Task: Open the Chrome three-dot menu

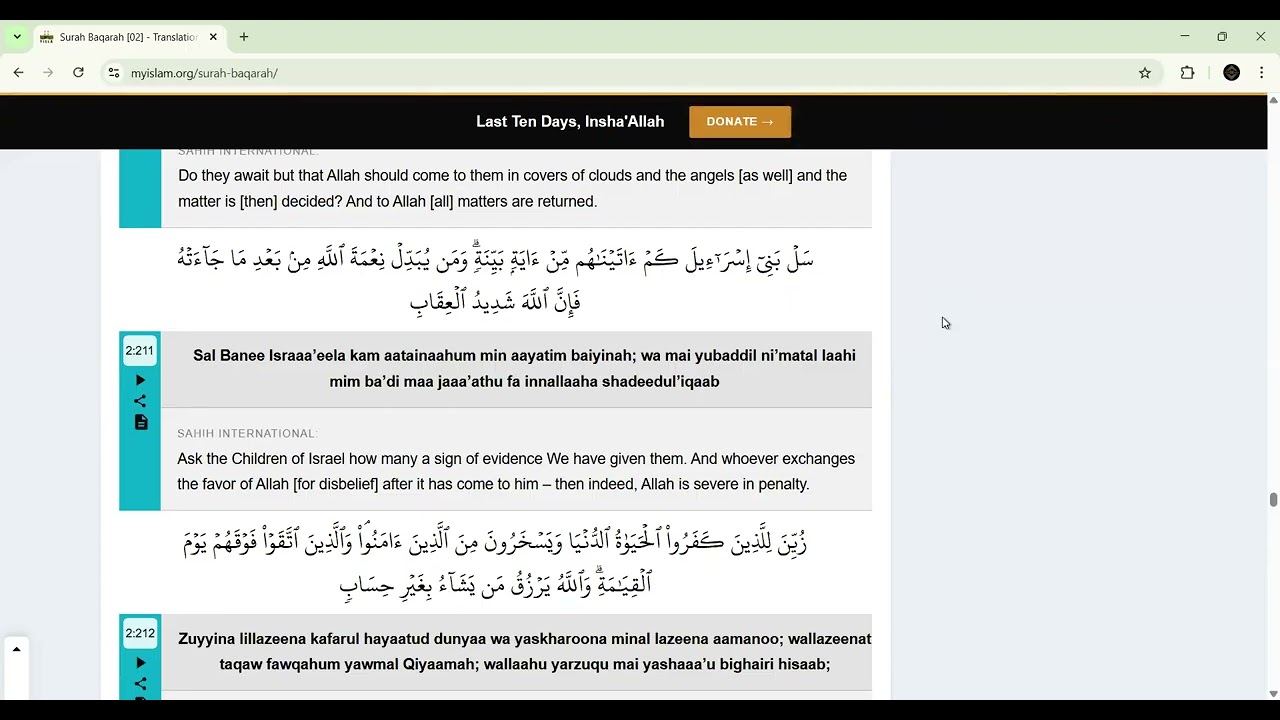Action: 1261,73
